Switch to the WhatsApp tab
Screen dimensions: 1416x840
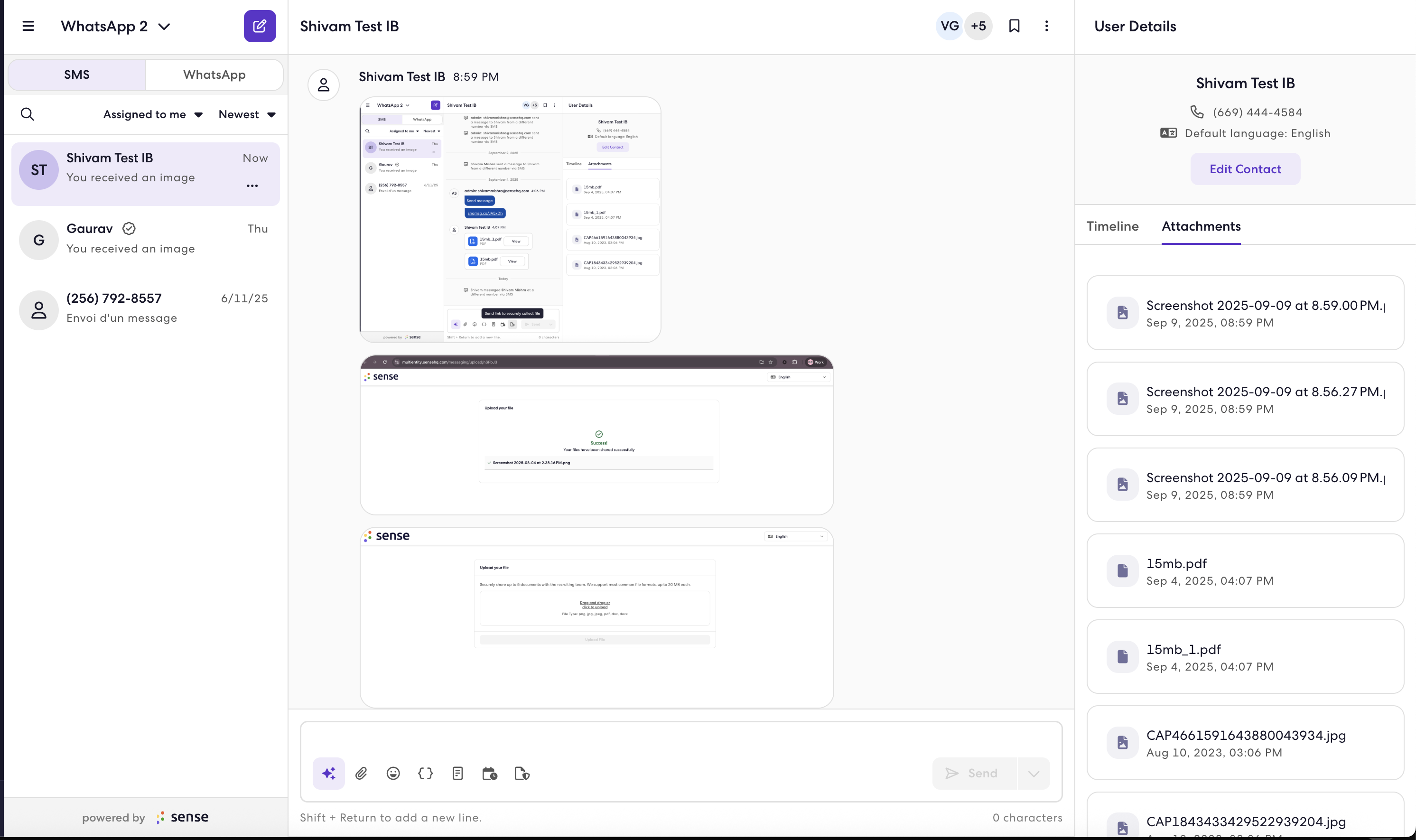[214, 75]
